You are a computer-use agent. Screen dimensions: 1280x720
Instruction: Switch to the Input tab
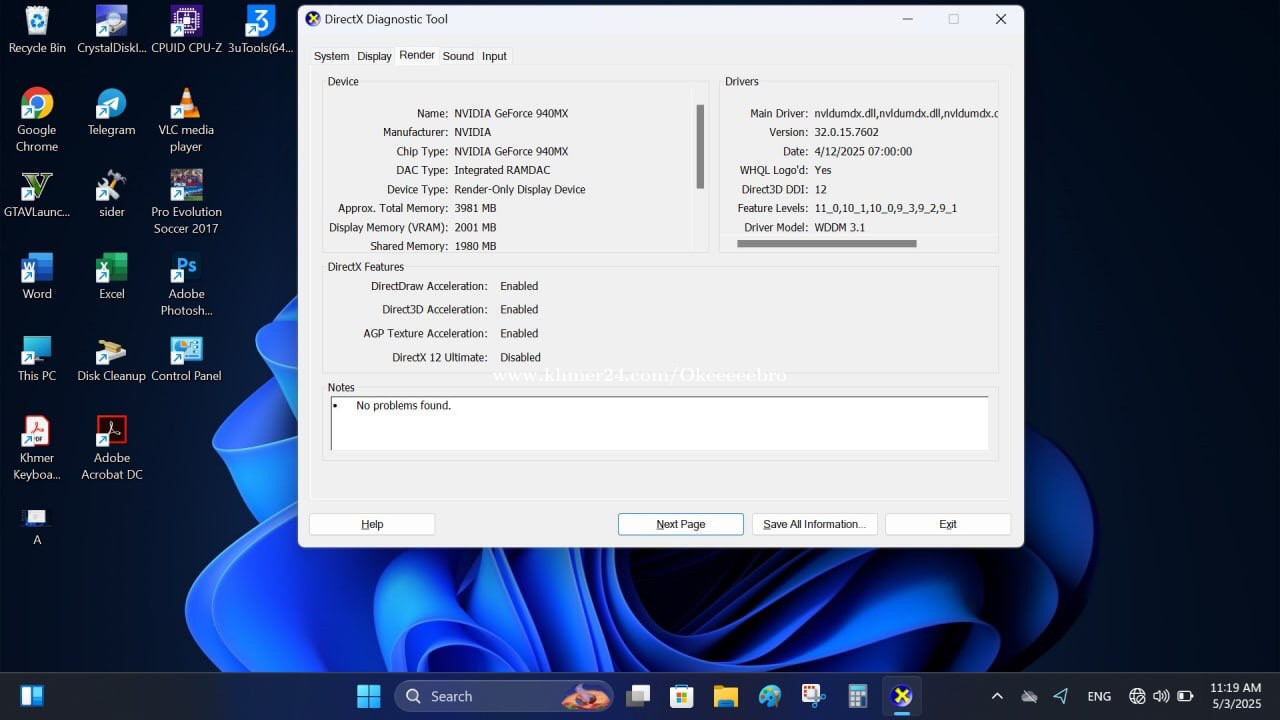(494, 56)
